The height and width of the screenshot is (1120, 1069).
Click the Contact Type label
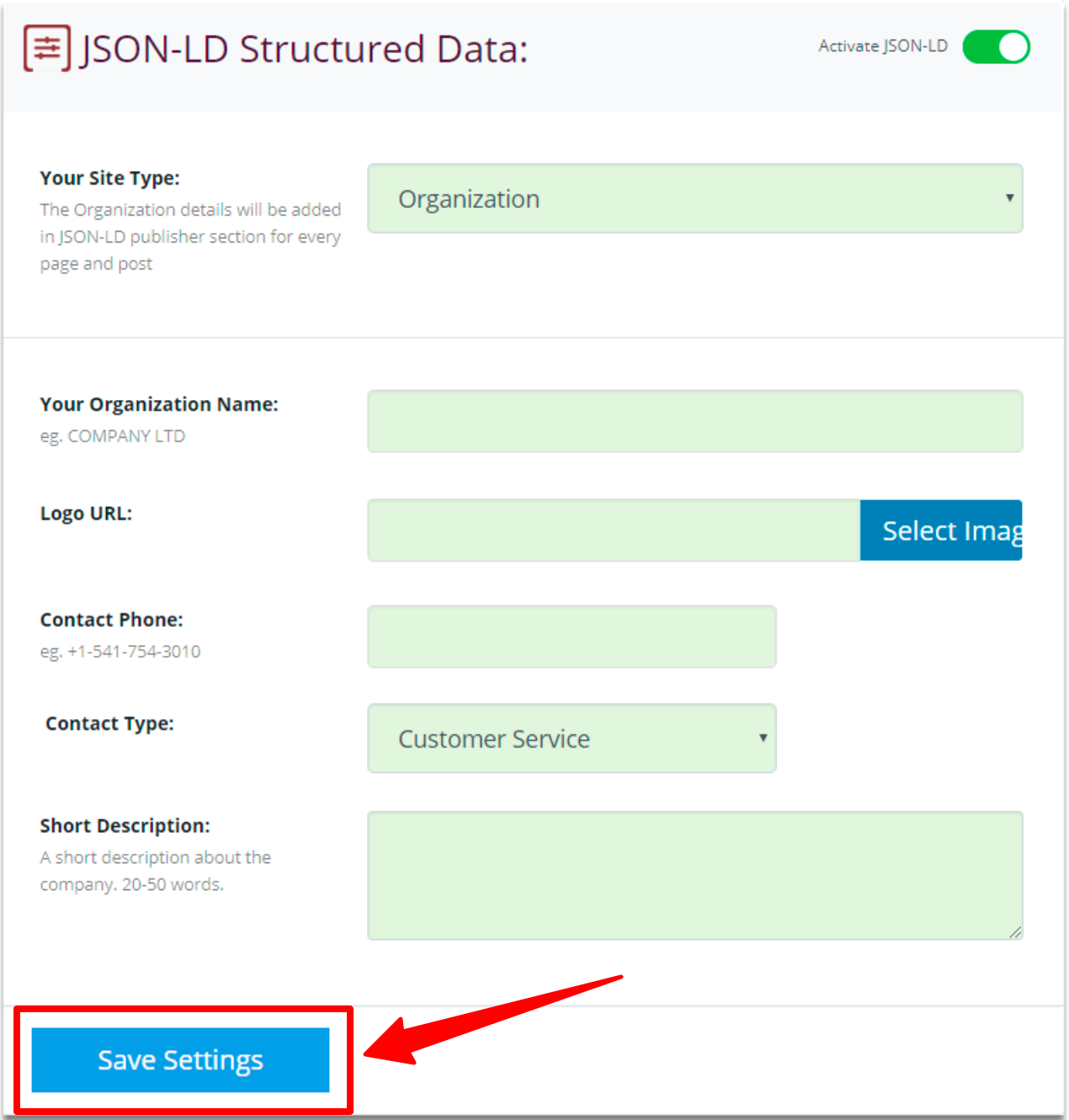pyautogui.click(x=109, y=723)
